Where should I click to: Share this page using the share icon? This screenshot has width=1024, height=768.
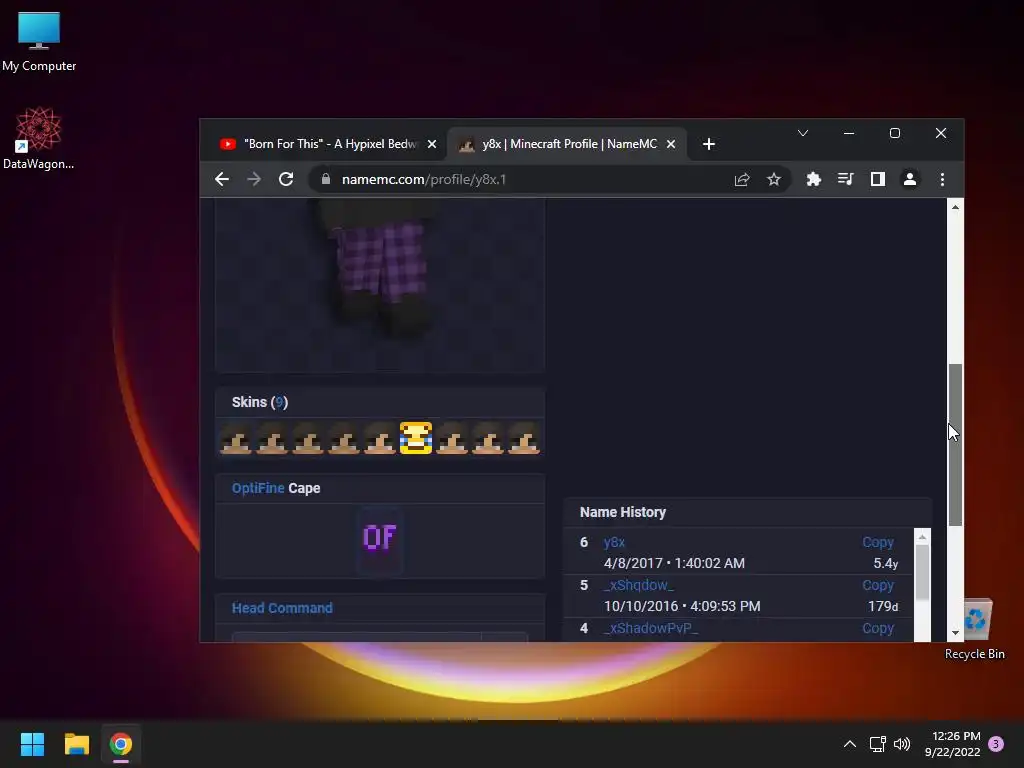[742, 179]
